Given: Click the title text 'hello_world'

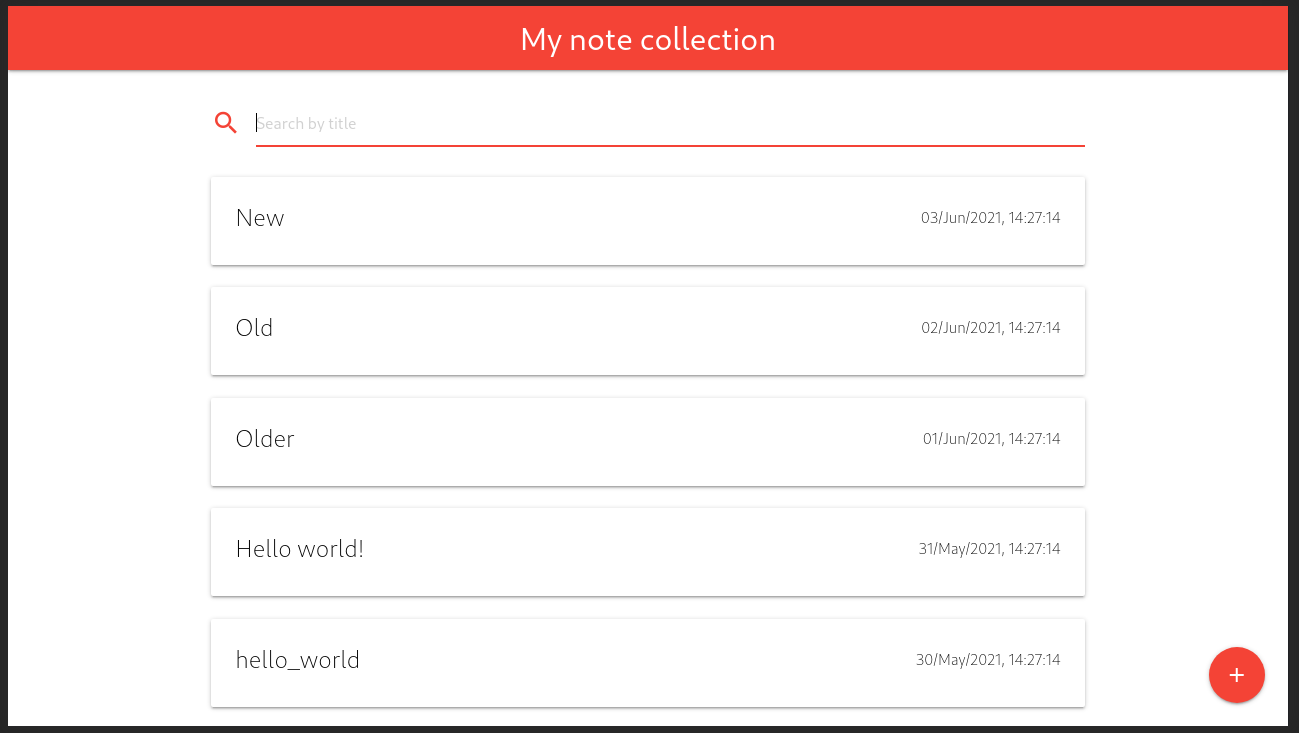Looking at the screenshot, I should coord(297,659).
